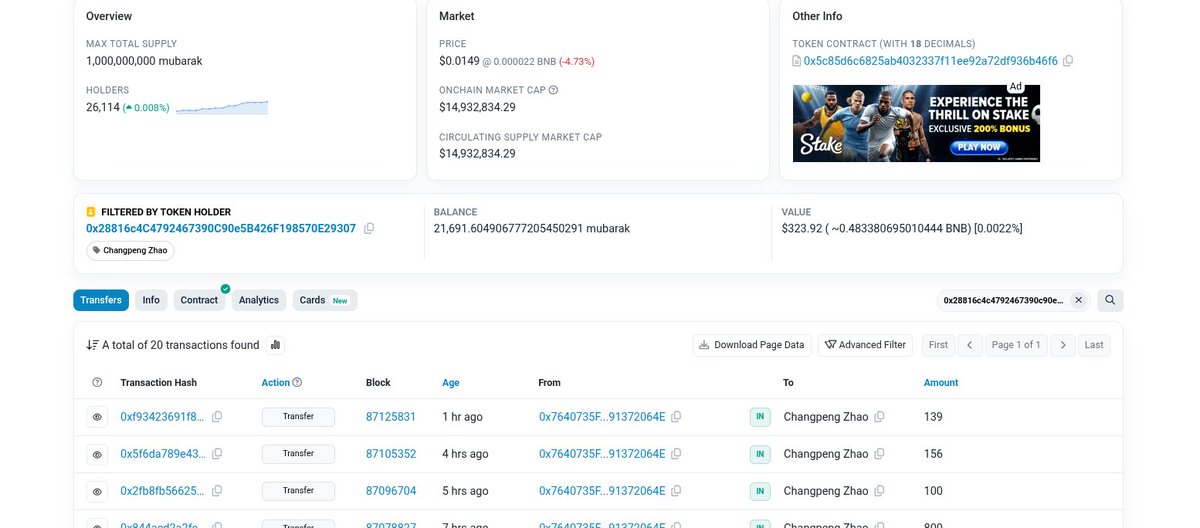Open transaction 0xf93423691f8... link
This screenshot has height=528, width=1200.
[162, 417]
